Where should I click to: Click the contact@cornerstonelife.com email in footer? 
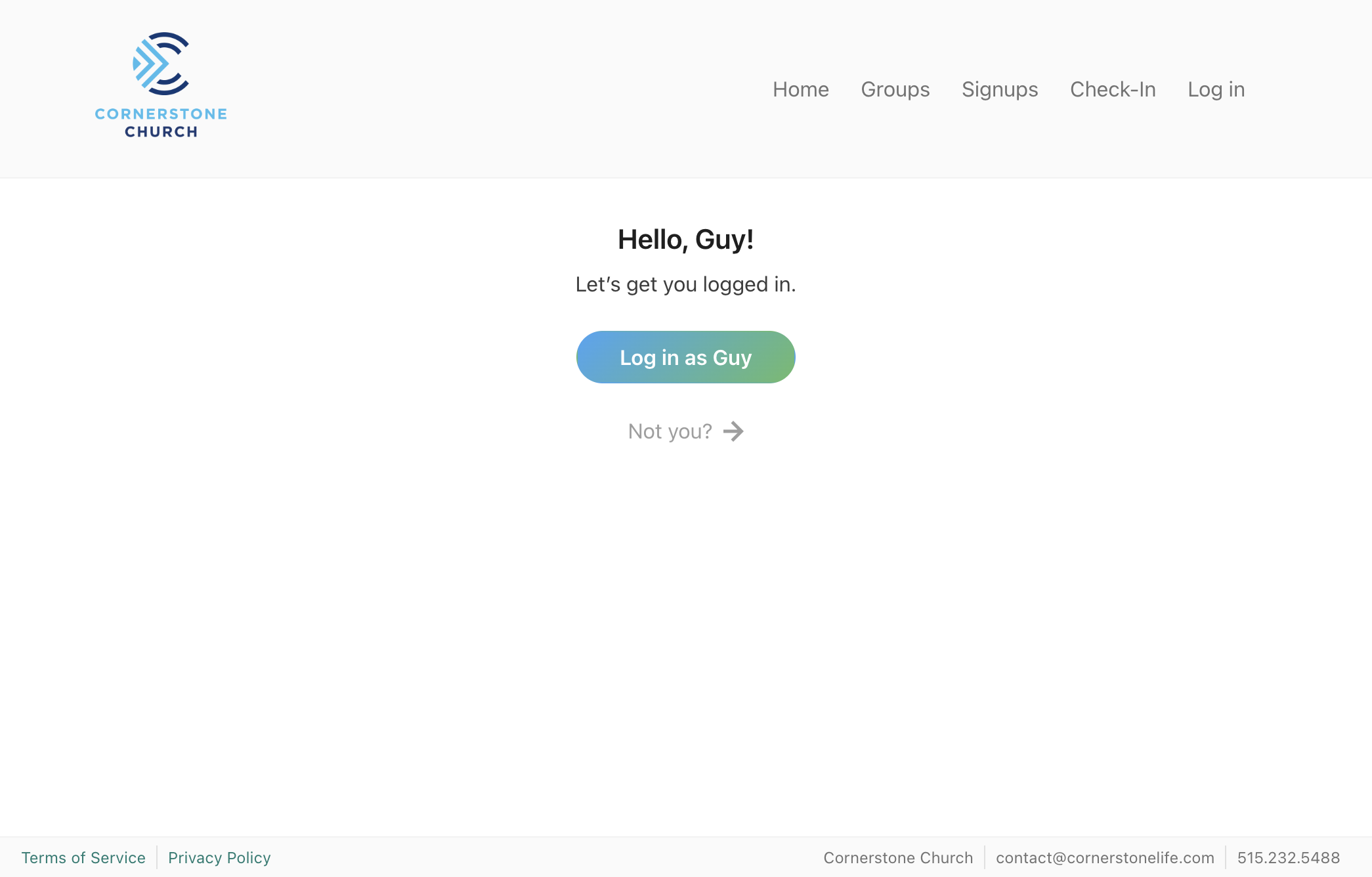pyautogui.click(x=1105, y=858)
